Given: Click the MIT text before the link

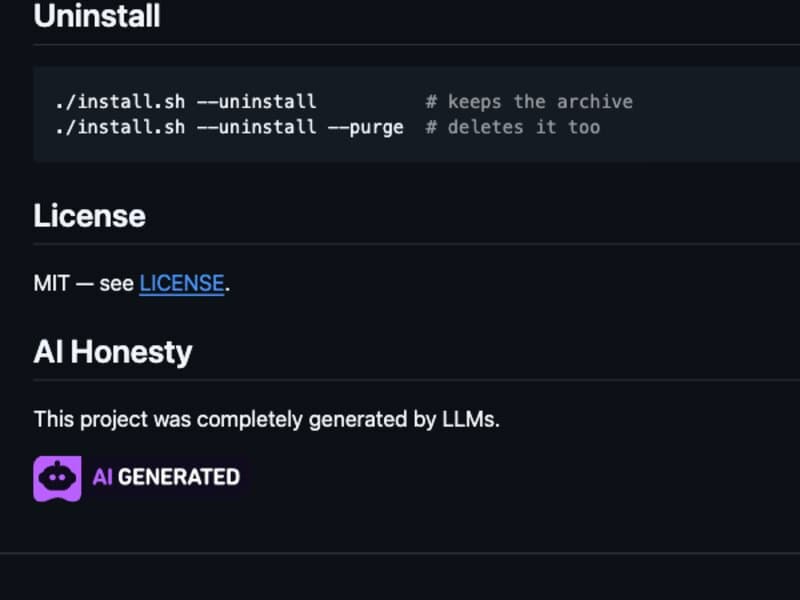Looking at the screenshot, I should (52, 283).
